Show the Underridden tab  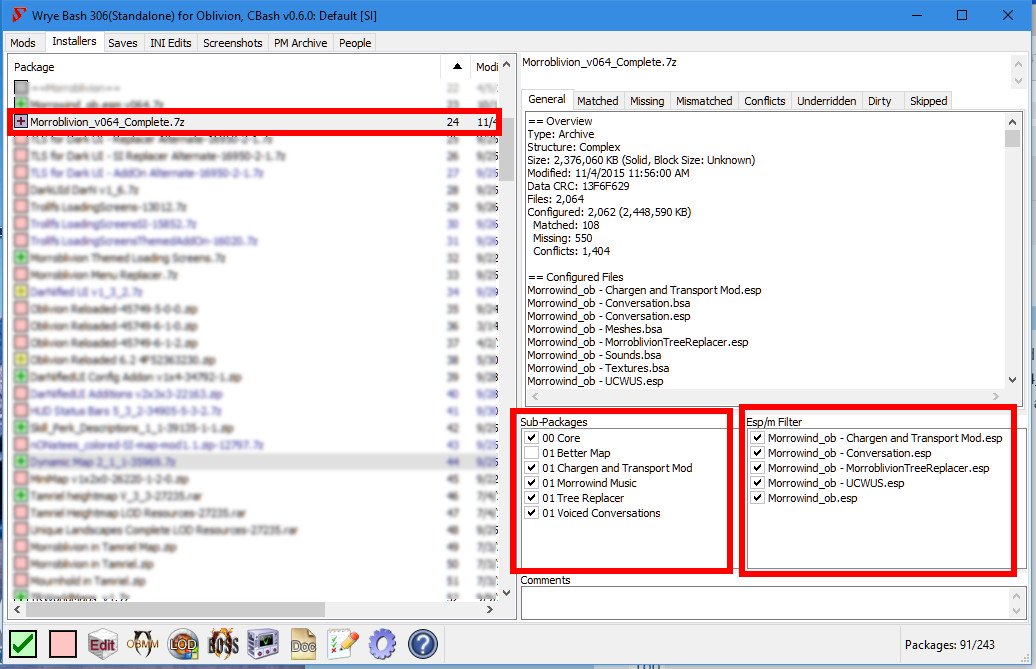[x=827, y=101]
